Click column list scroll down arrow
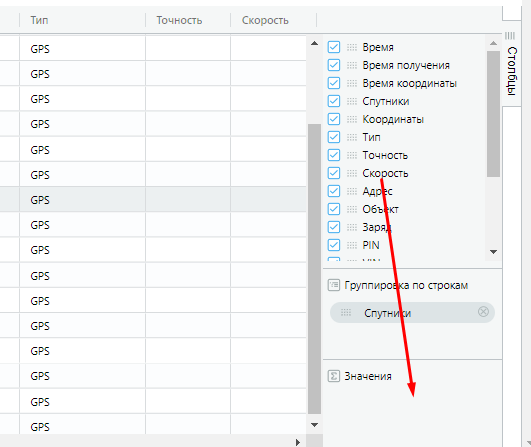 pos(493,252)
